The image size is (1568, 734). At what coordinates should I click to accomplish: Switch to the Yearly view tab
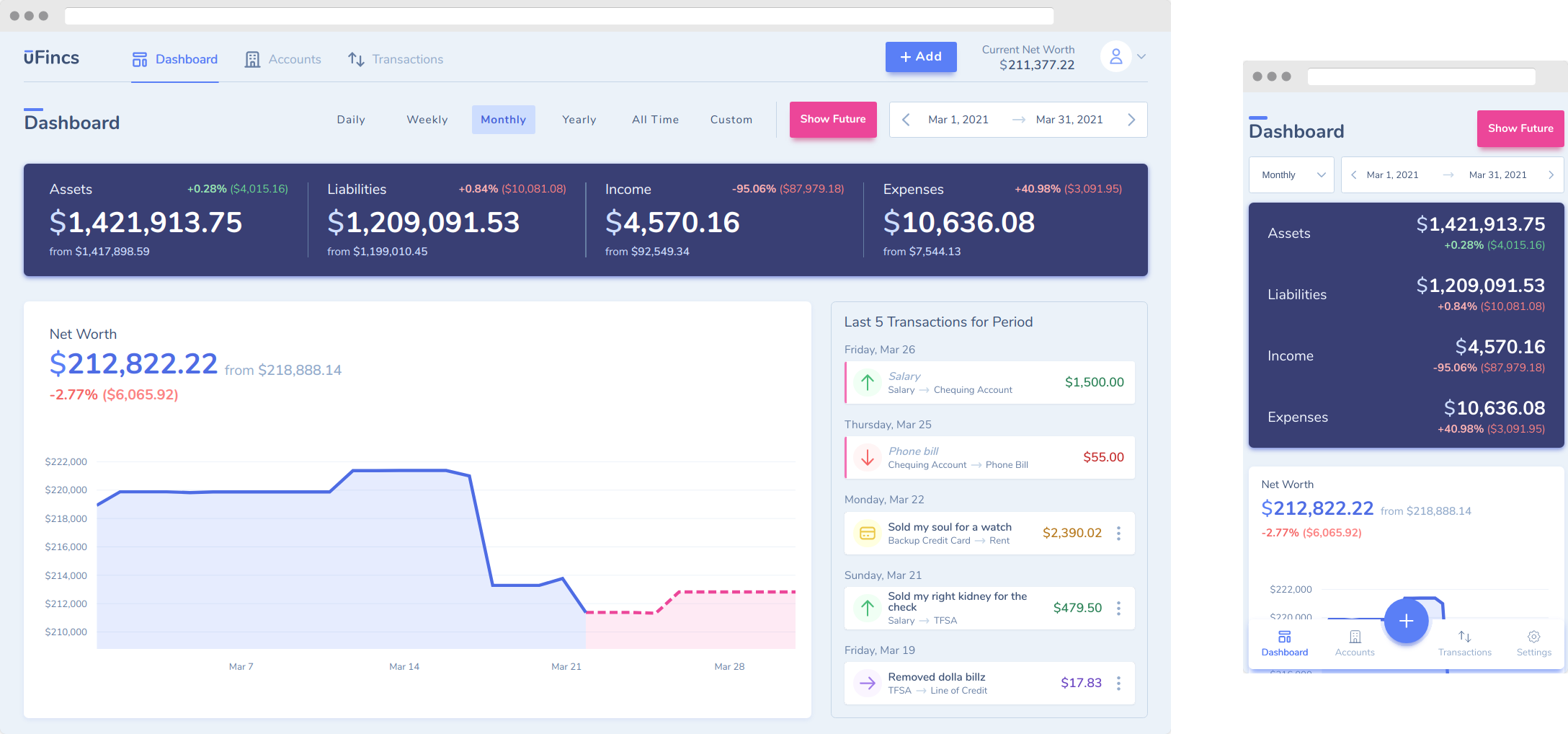[x=579, y=119]
